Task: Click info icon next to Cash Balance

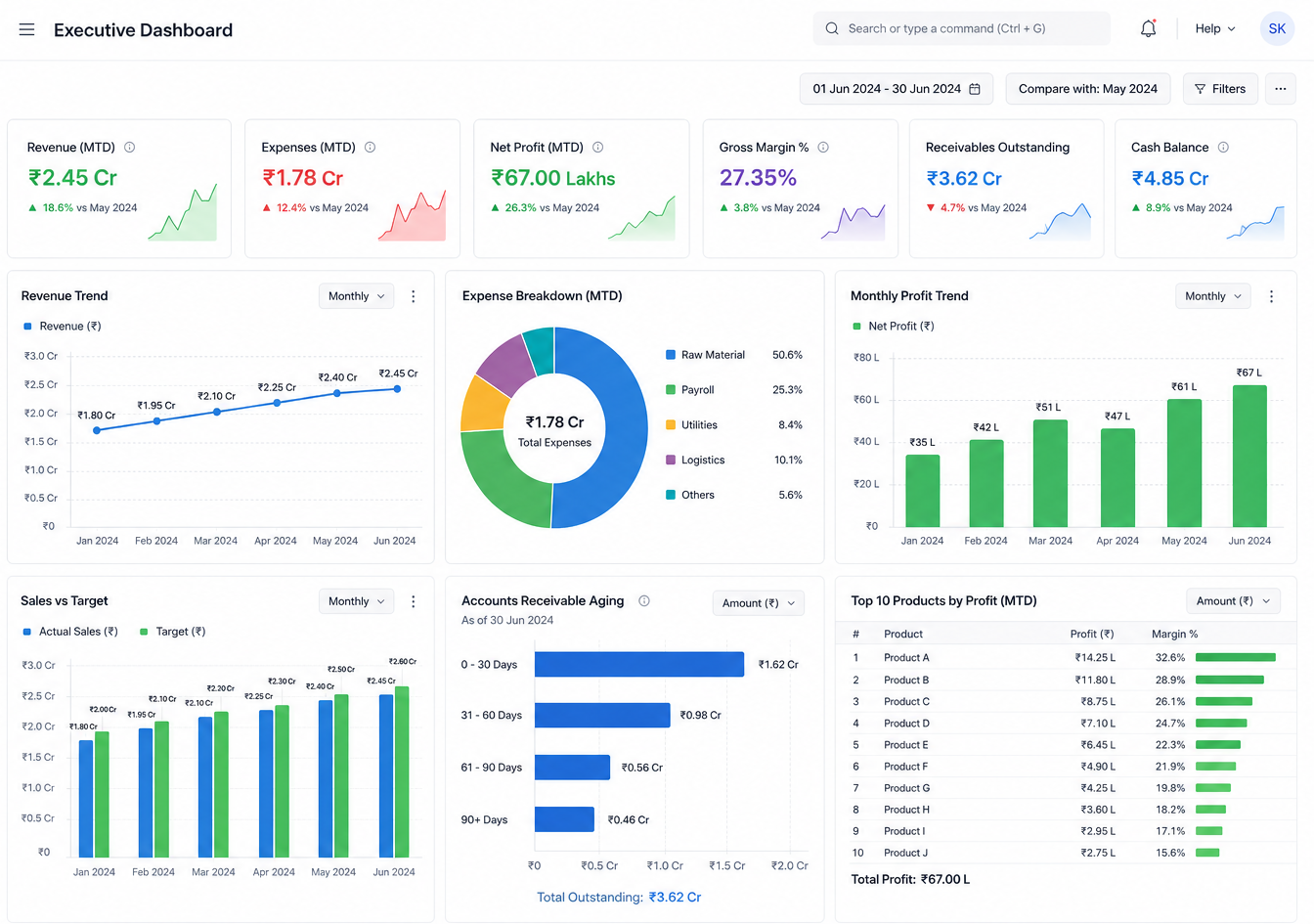Action: click(1223, 148)
